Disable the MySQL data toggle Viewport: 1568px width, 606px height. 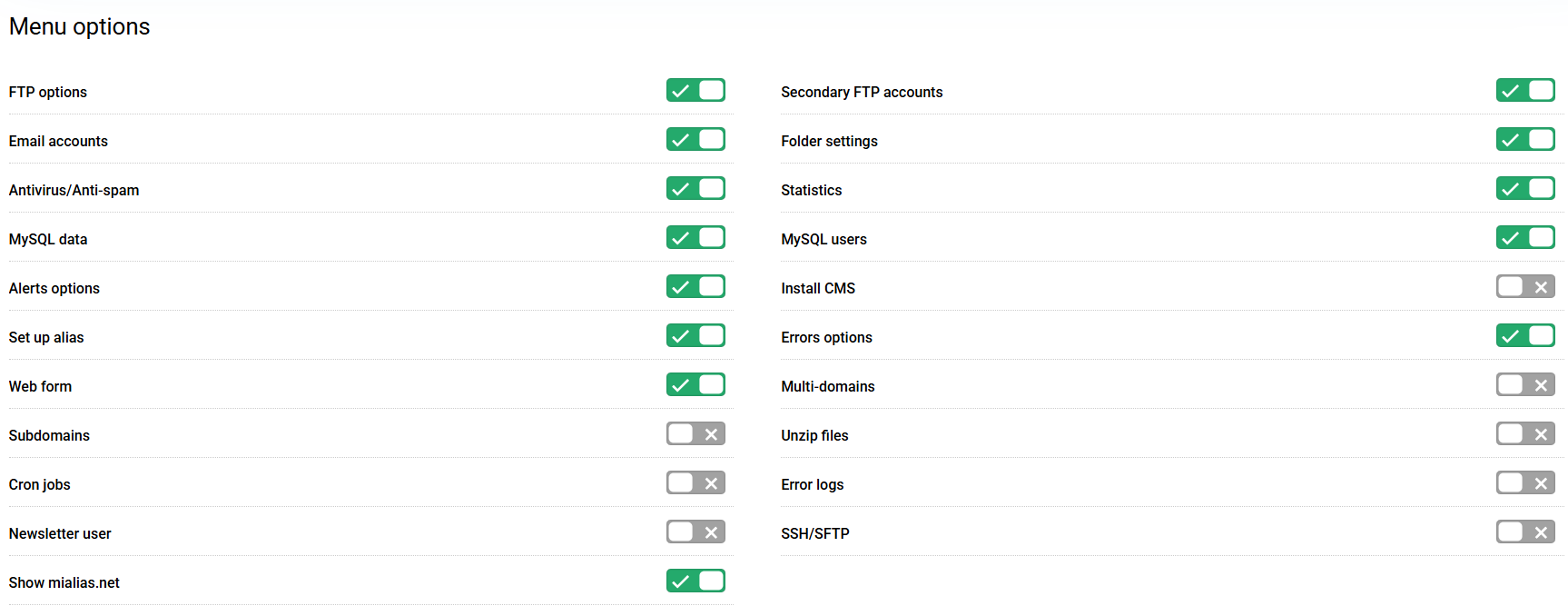[695, 238]
